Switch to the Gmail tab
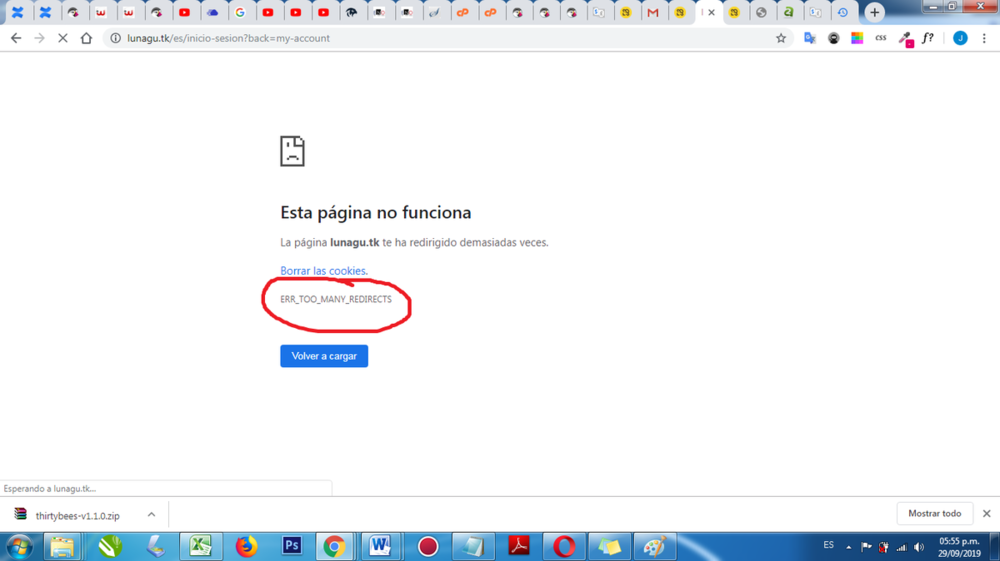The image size is (1000, 561). [653, 13]
